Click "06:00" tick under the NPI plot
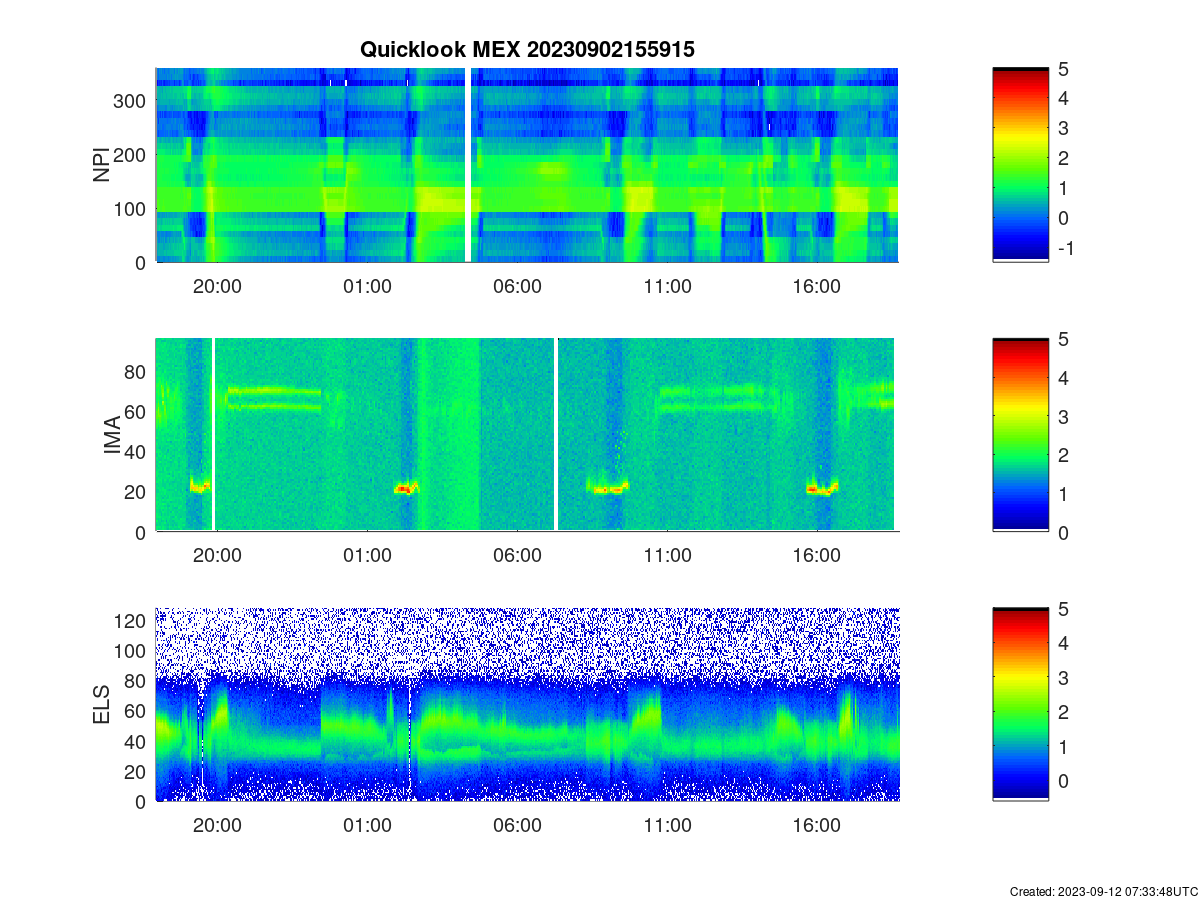The height and width of the screenshot is (900, 1200). point(517,286)
